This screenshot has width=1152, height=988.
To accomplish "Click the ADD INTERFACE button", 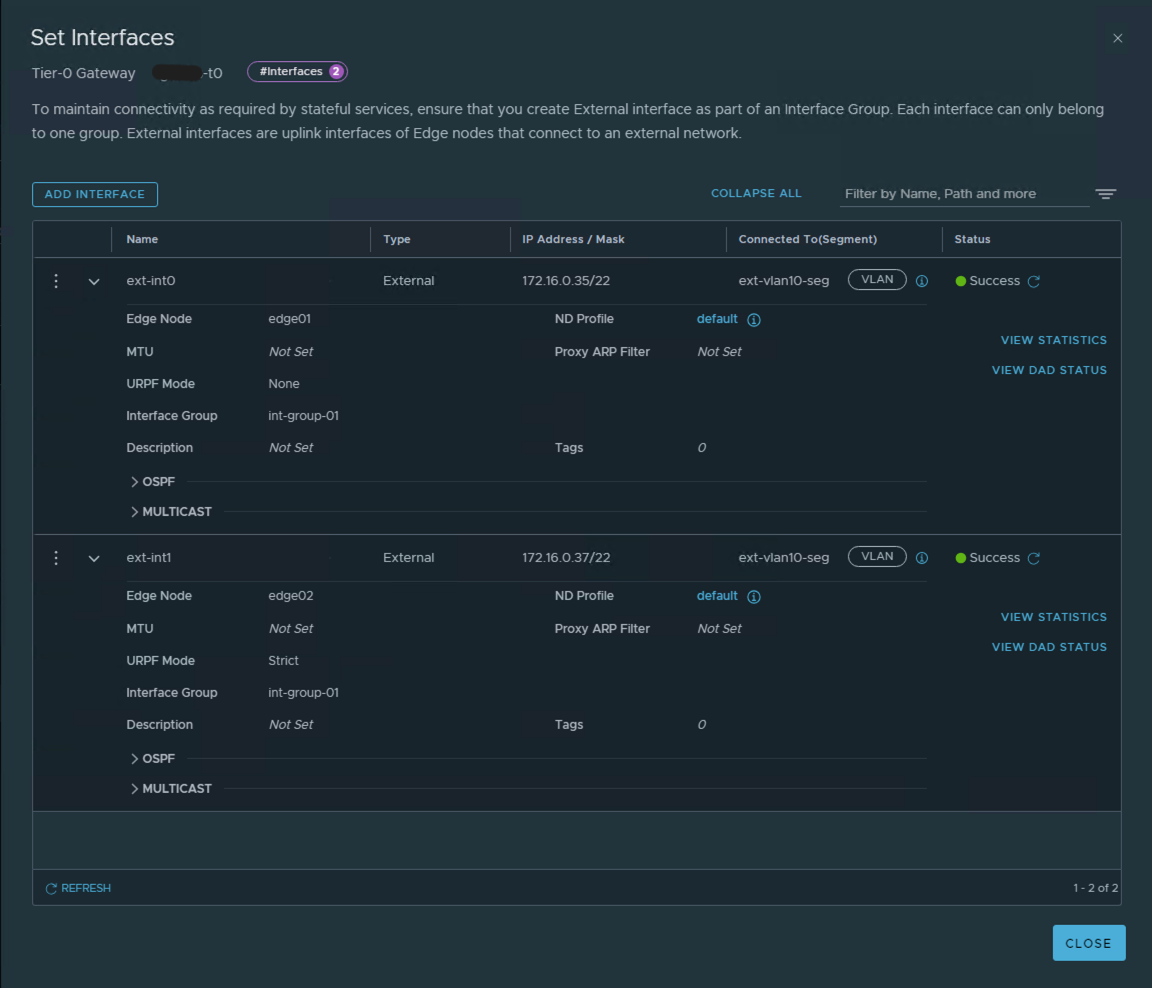I will [x=95, y=195].
